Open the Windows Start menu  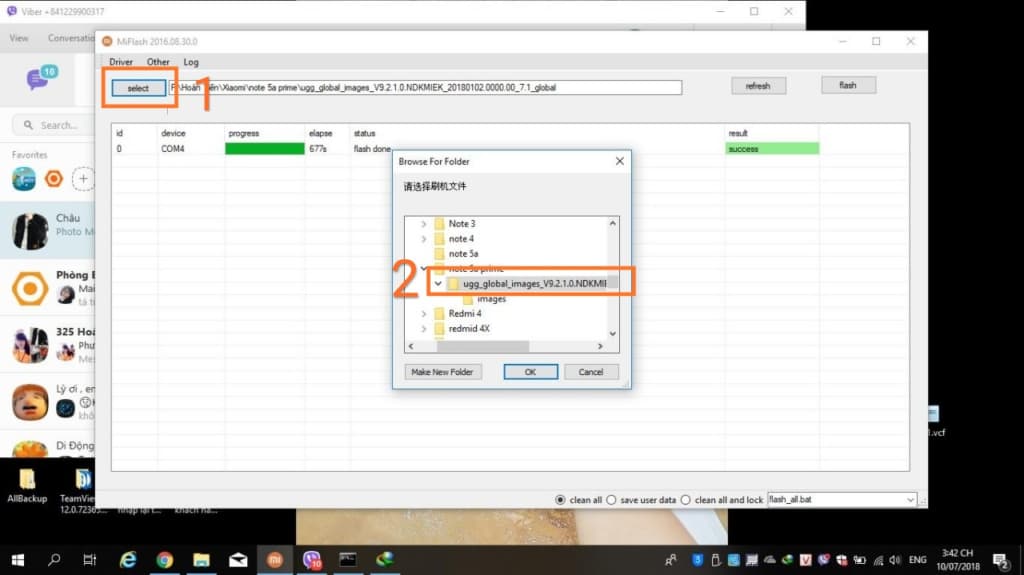click(18, 560)
